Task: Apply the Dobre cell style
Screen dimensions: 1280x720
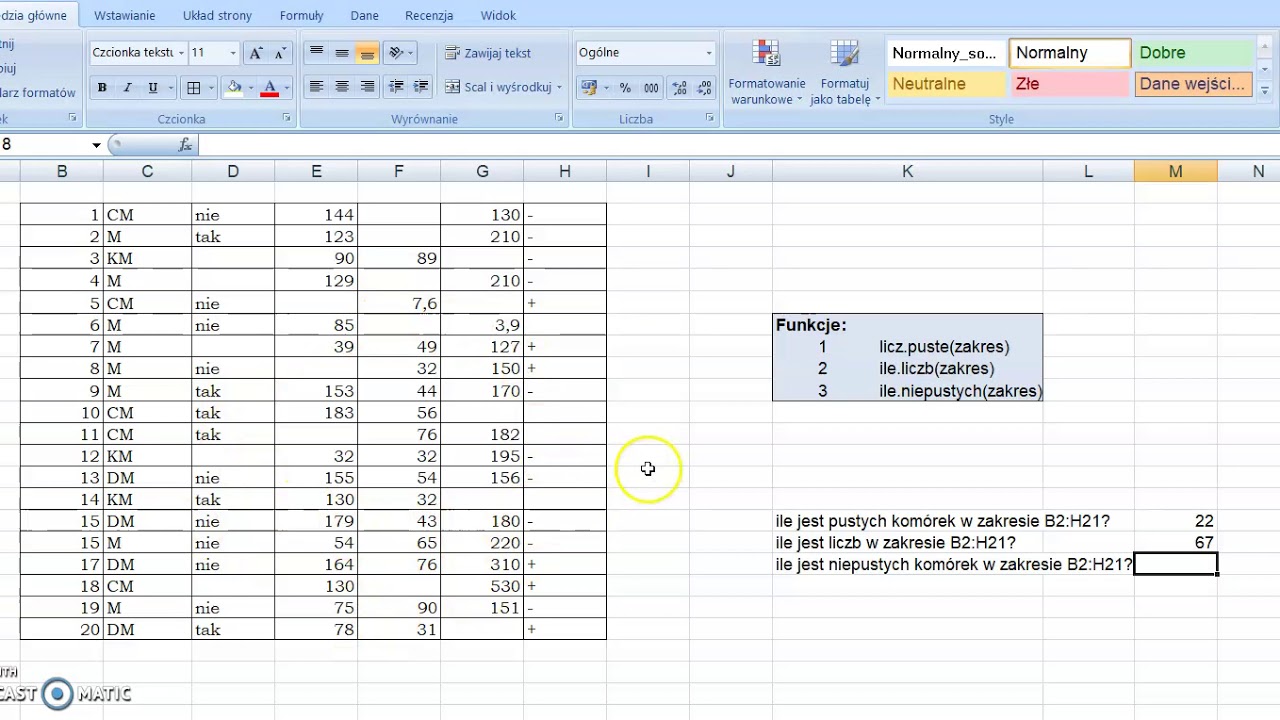Action: (1194, 53)
